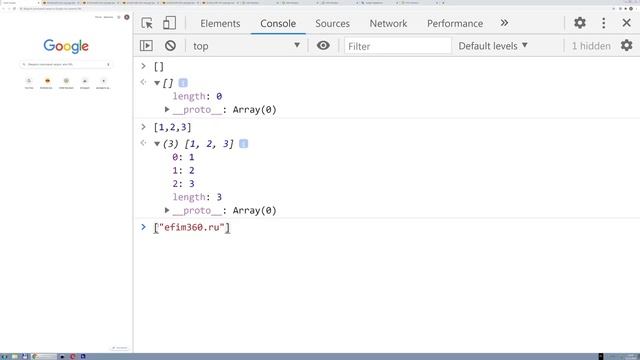Click info badge beside (3) [1, 2, 3]
Image resolution: width=640 pixels, height=360 pixels.
click(243, 144)
